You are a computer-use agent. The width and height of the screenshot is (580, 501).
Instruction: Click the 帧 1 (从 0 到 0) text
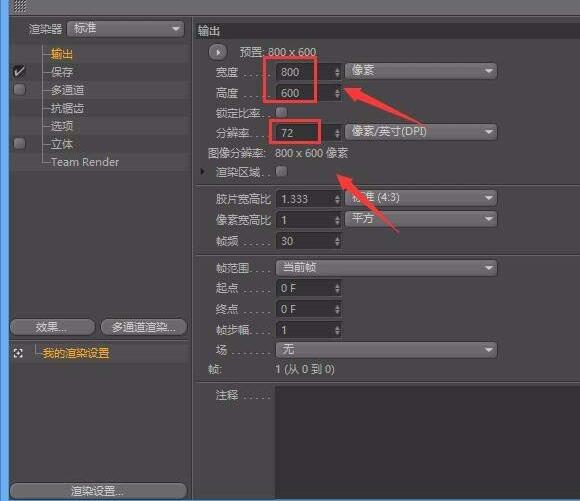click(x=272, y=369)
